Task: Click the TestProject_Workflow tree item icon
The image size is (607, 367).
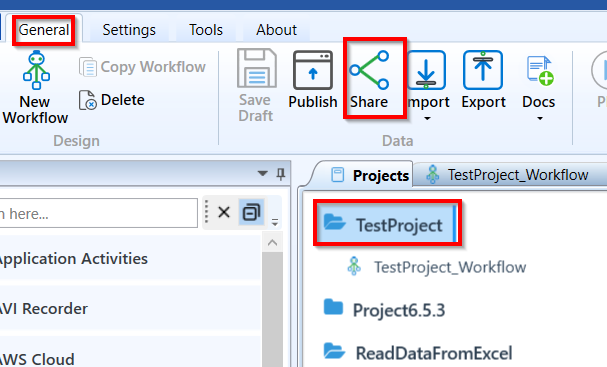Action: (x=354, y=266)
